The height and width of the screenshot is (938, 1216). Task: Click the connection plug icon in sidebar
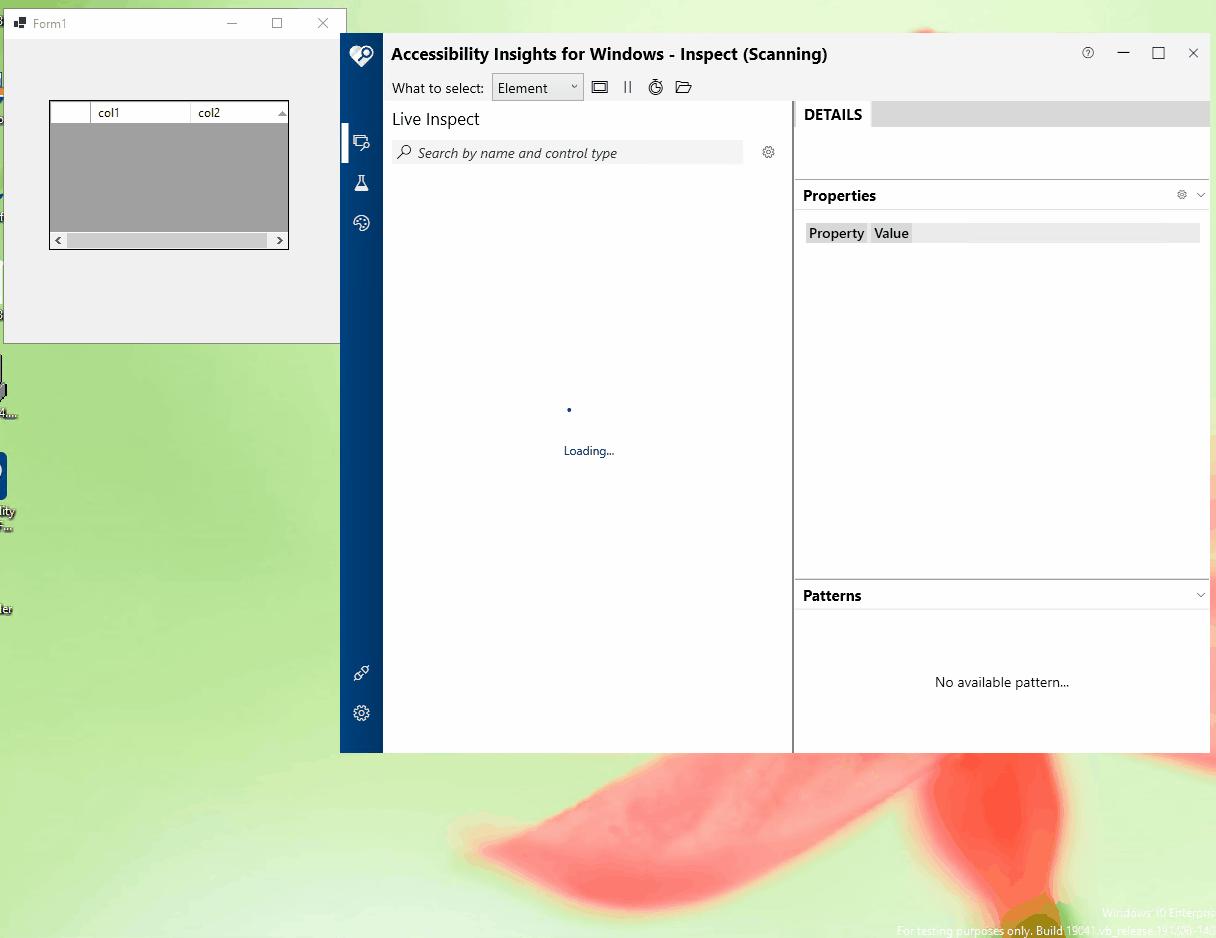pos(361,672)
